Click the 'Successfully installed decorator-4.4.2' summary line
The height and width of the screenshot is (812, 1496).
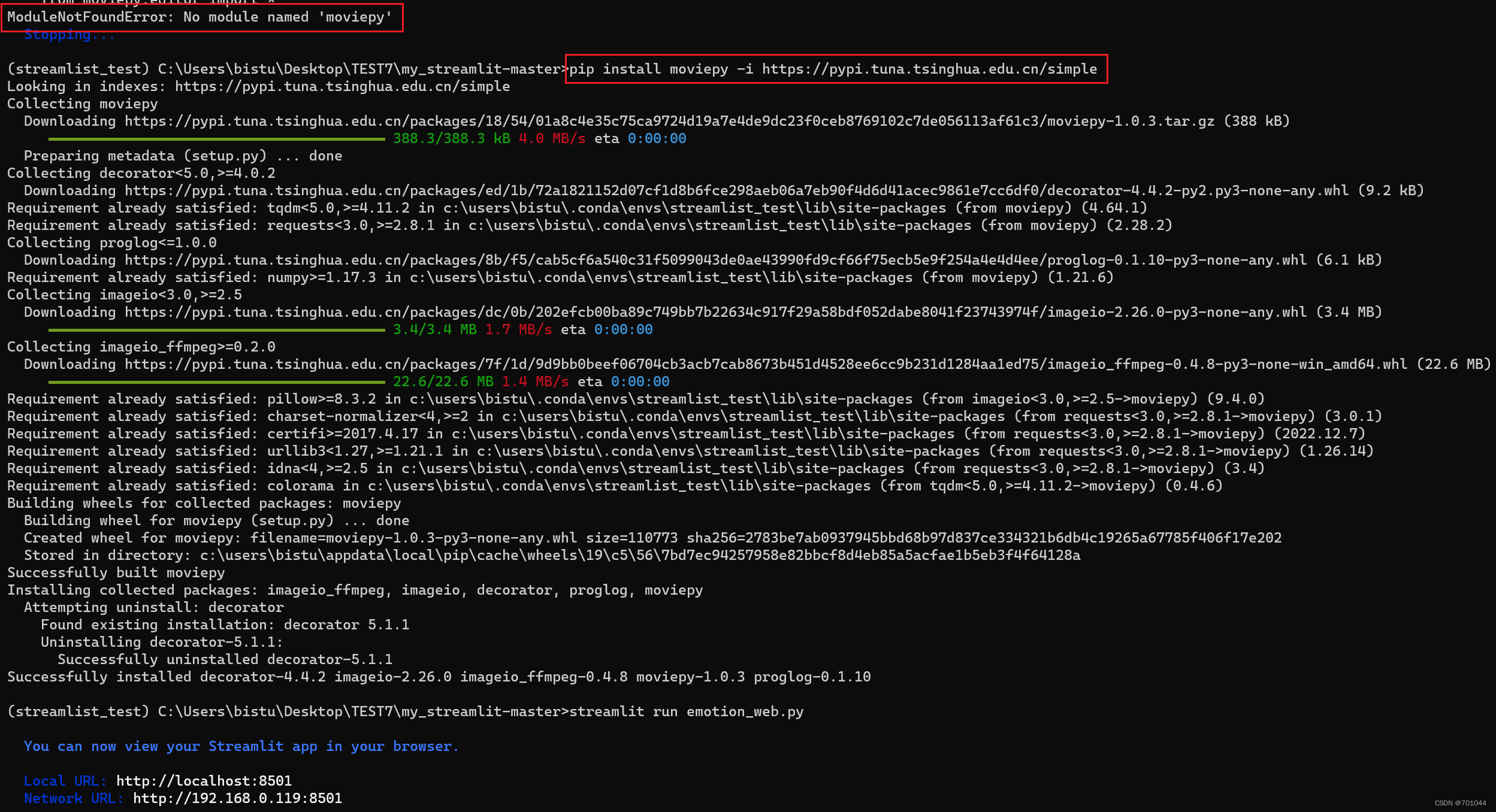(439, 677)
